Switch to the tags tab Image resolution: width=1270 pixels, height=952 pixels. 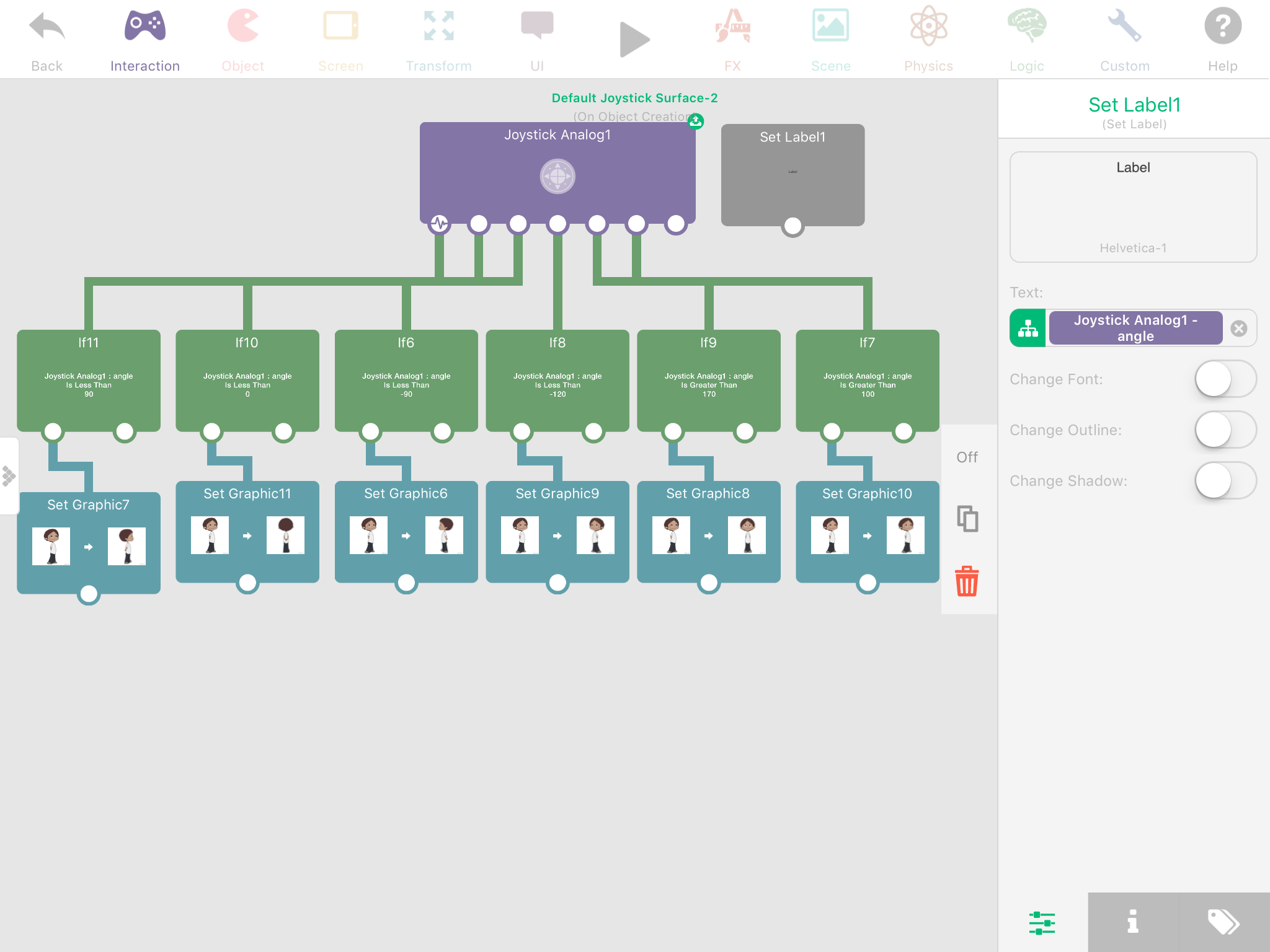click(x=1223, y=922)
